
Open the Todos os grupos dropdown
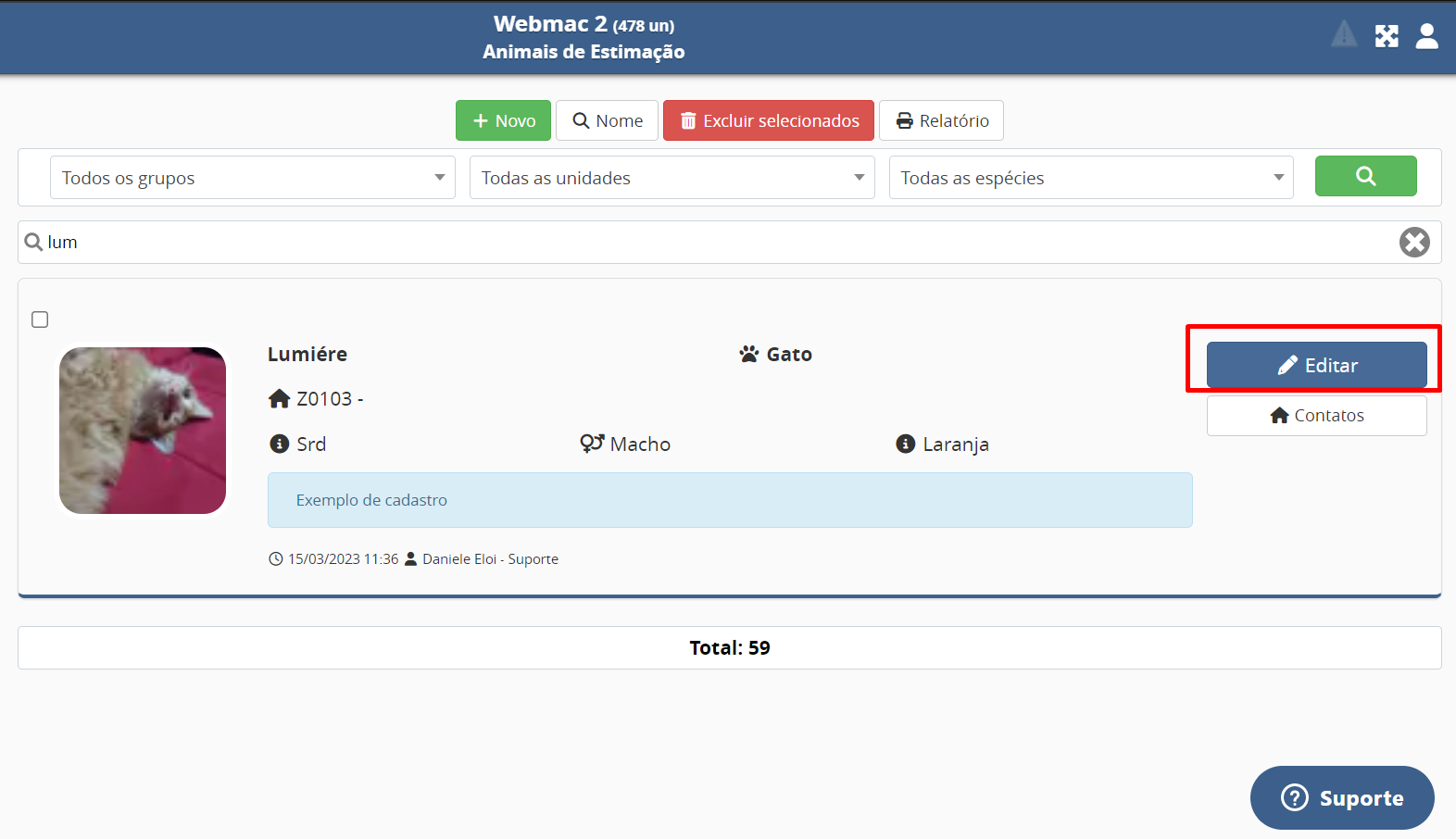(x=252, y=178)
